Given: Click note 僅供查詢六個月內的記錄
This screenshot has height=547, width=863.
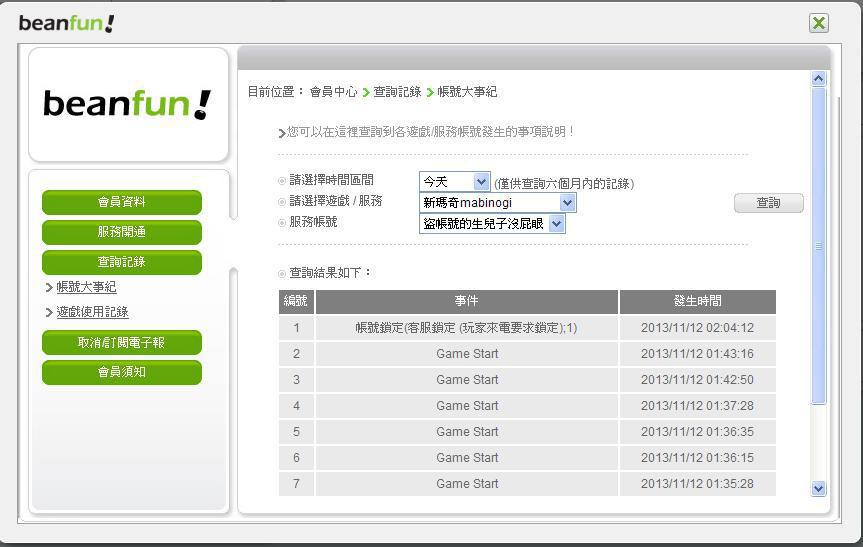Looking at the screenshot, I should 564,184.
